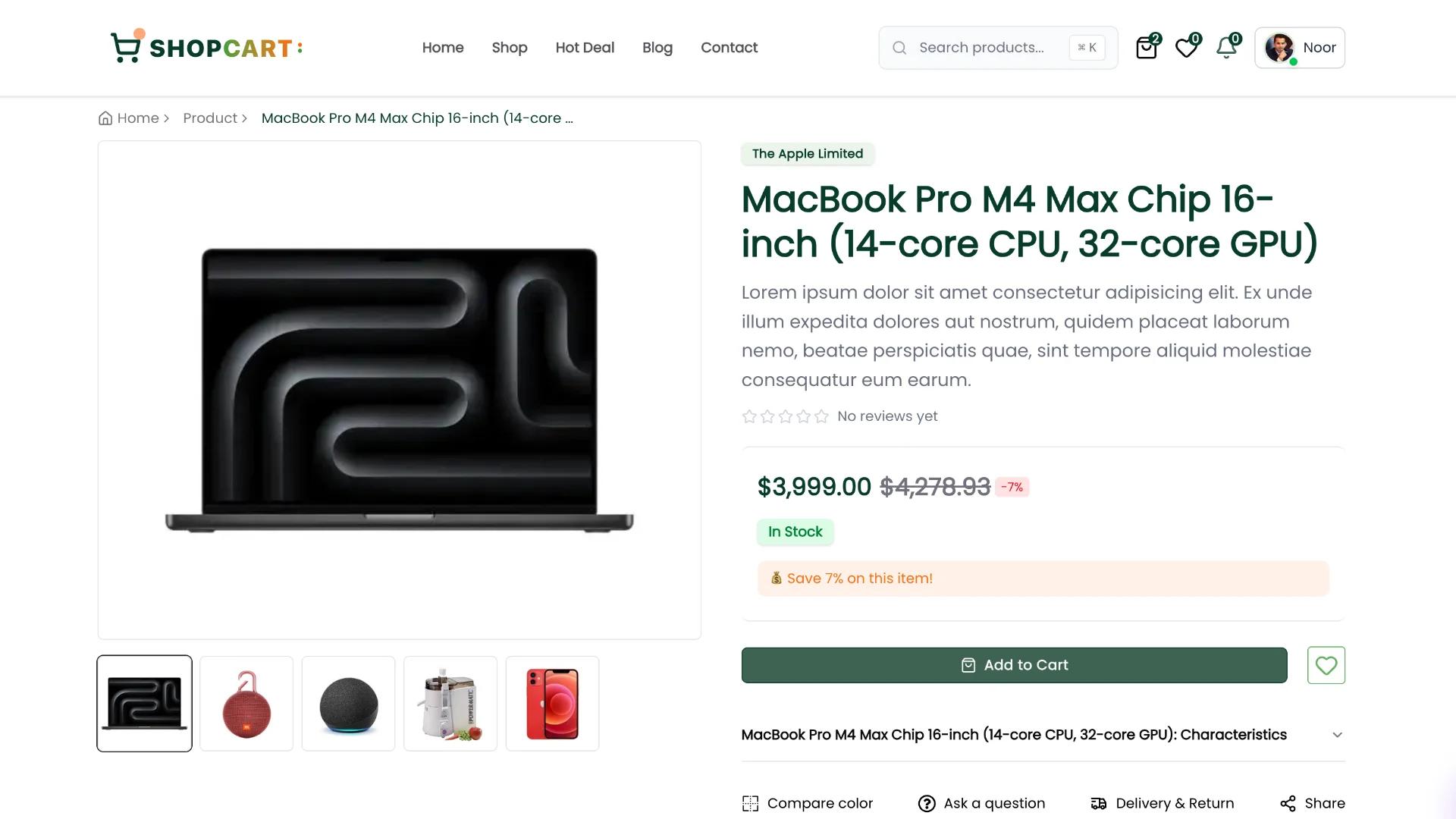This screenshot has height=819, width=1456.
Task: Open Compare color option
Action: click(x=807, y=803)
